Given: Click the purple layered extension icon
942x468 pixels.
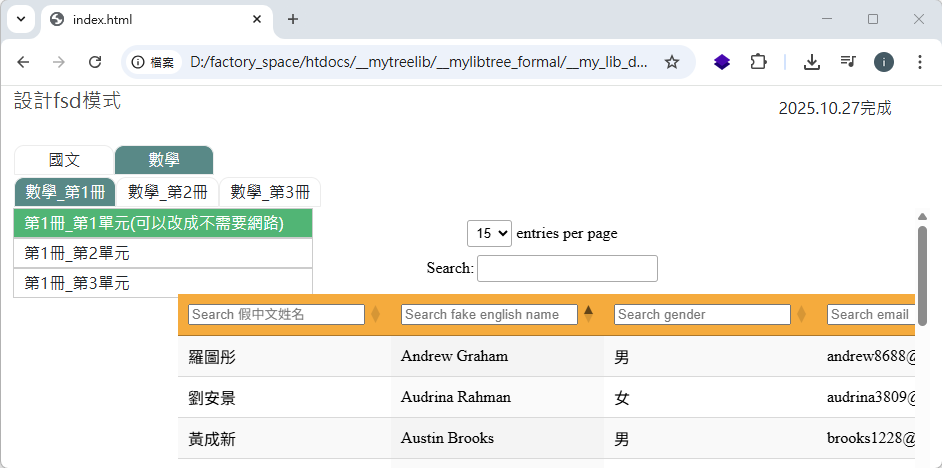Looking at the screenshot, I should pos(722,62).
